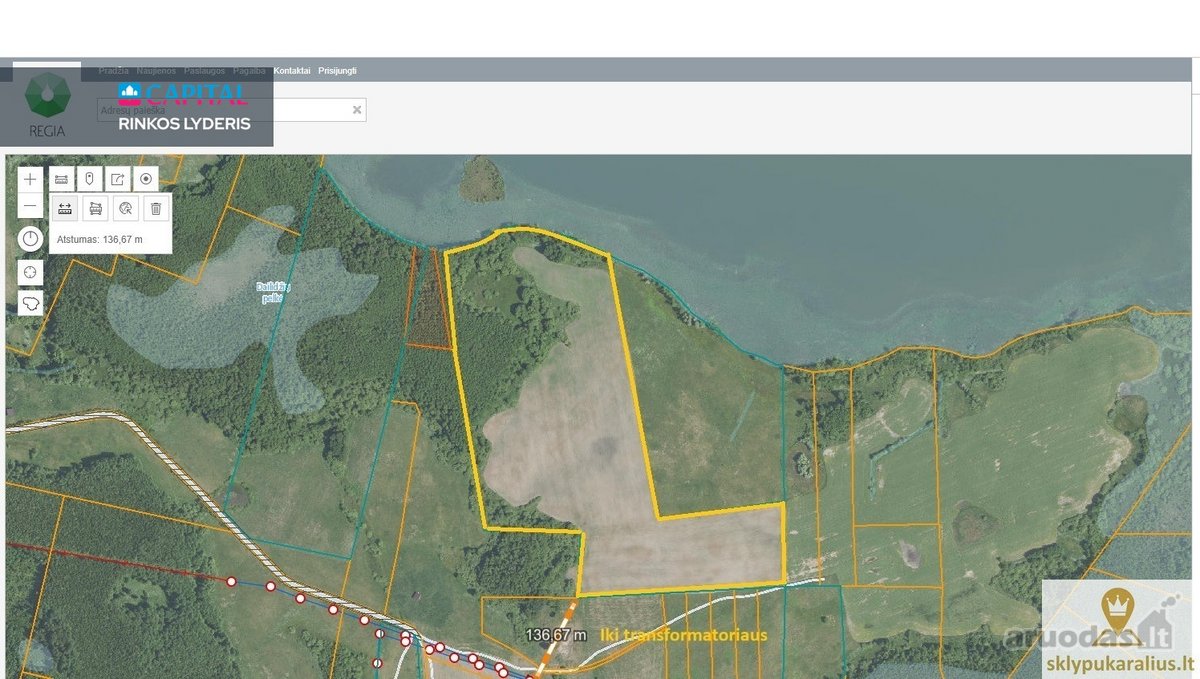1200x679 pixels.
Task: Reset map rotation with the compass button
Action: [31, 239]
